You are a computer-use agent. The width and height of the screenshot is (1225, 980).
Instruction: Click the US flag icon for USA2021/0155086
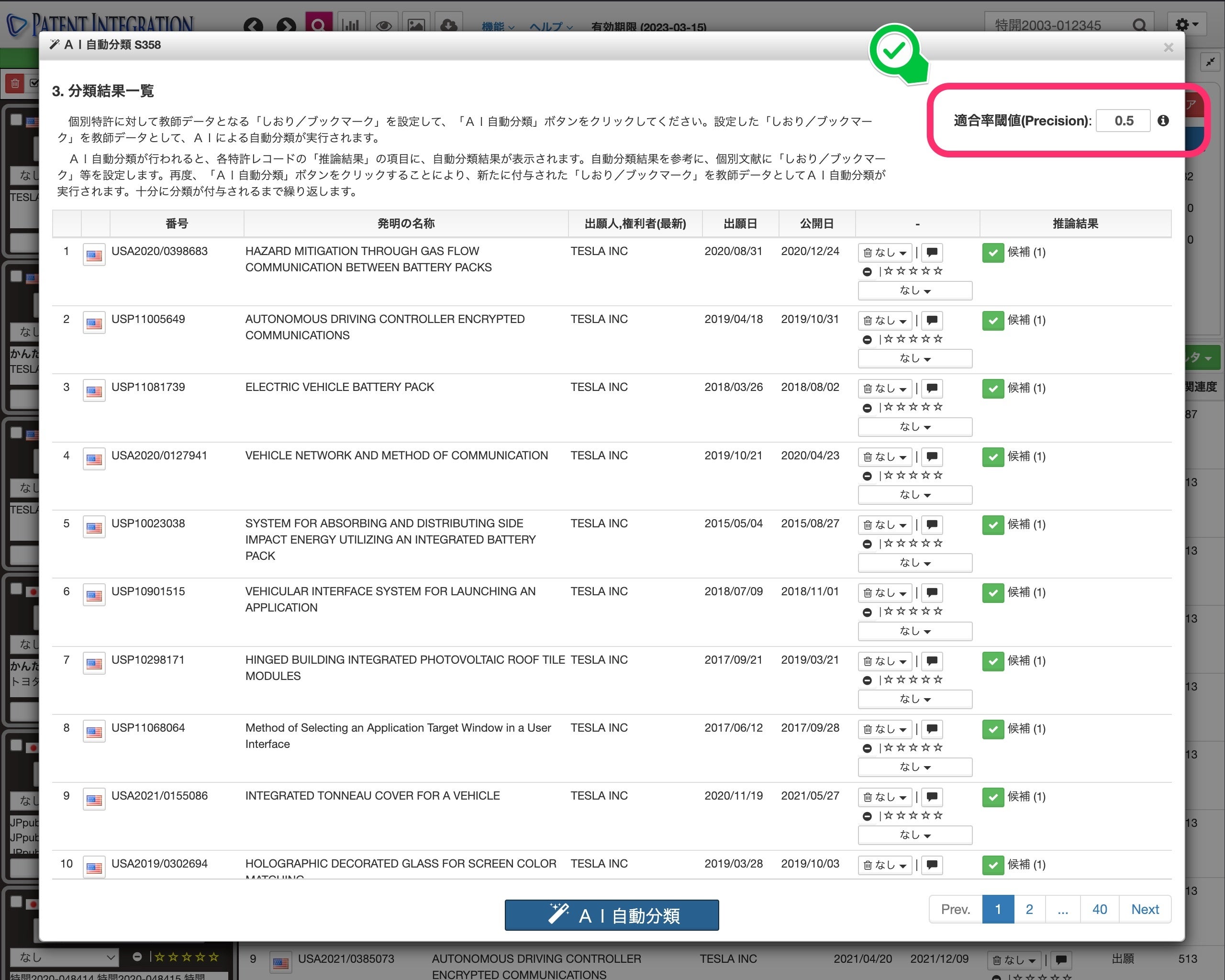click(94, 800)
